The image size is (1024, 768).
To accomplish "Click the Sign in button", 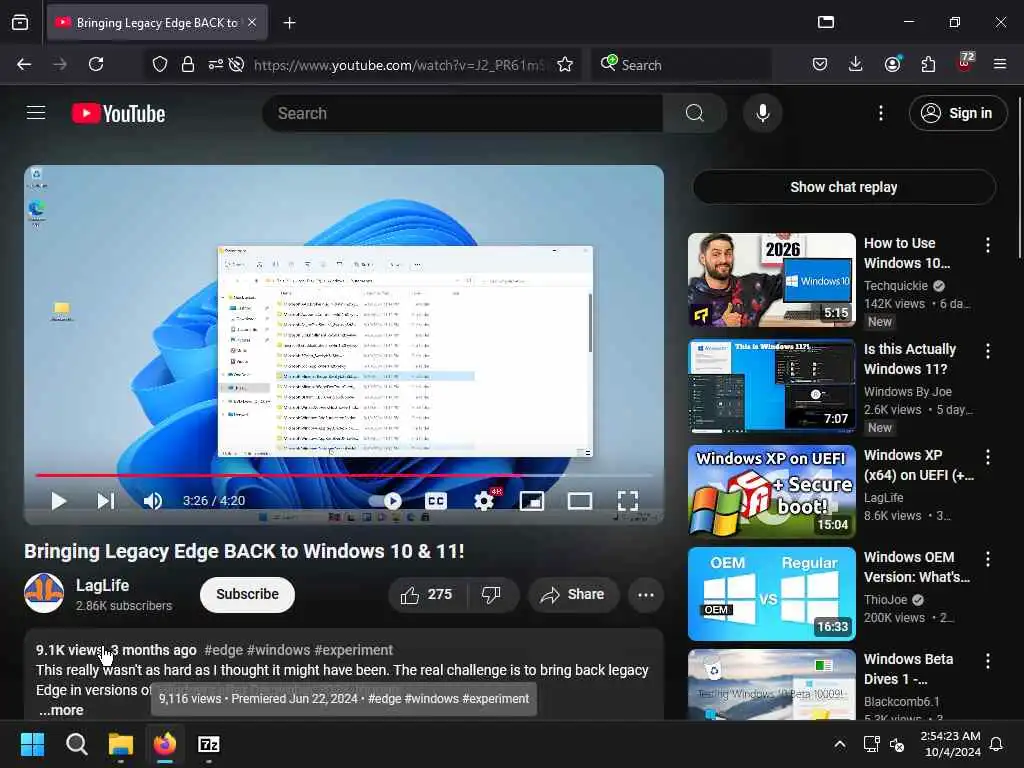I will (958, 113).
